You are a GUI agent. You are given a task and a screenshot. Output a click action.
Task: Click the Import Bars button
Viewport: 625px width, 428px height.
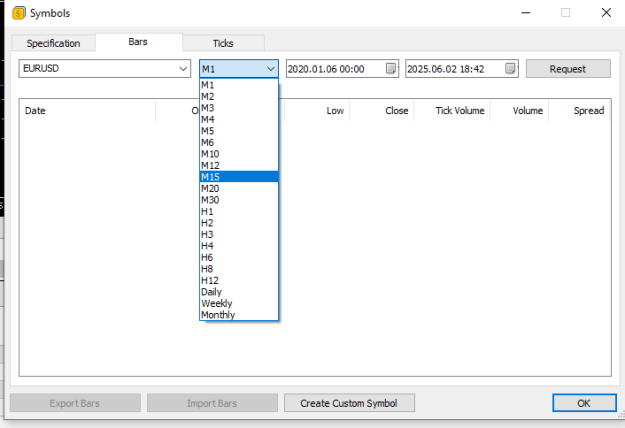click(212, 403)
